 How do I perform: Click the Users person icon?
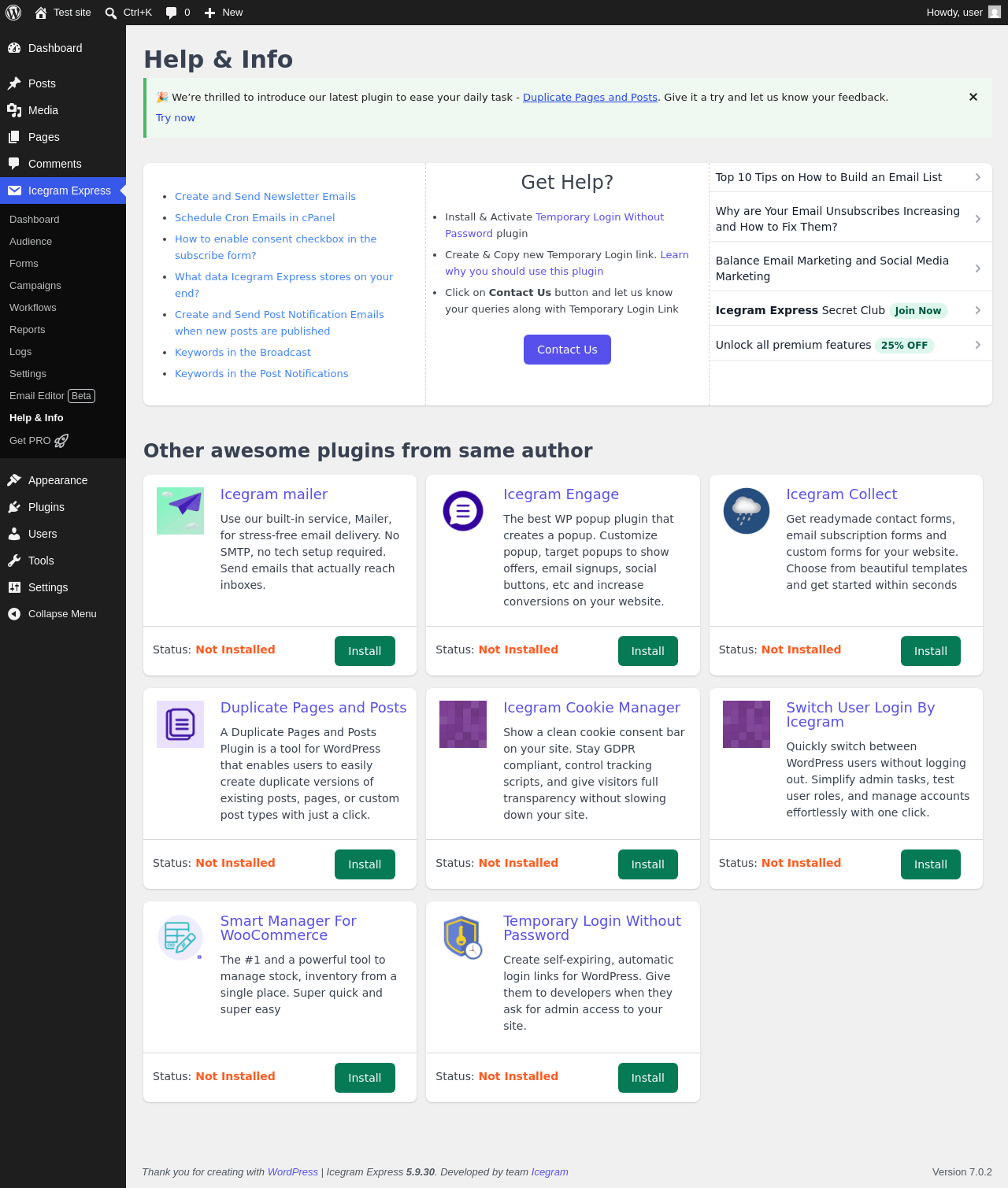coord(14,534)
